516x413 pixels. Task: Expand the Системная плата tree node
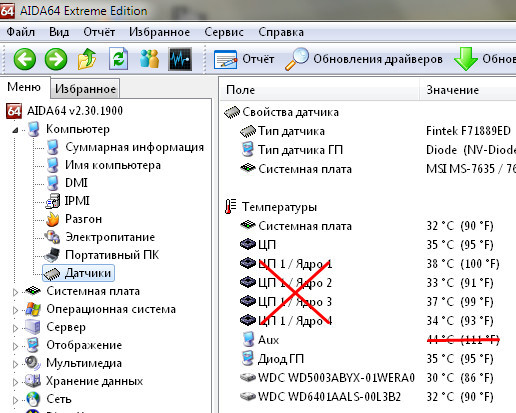tap(15, 292)
